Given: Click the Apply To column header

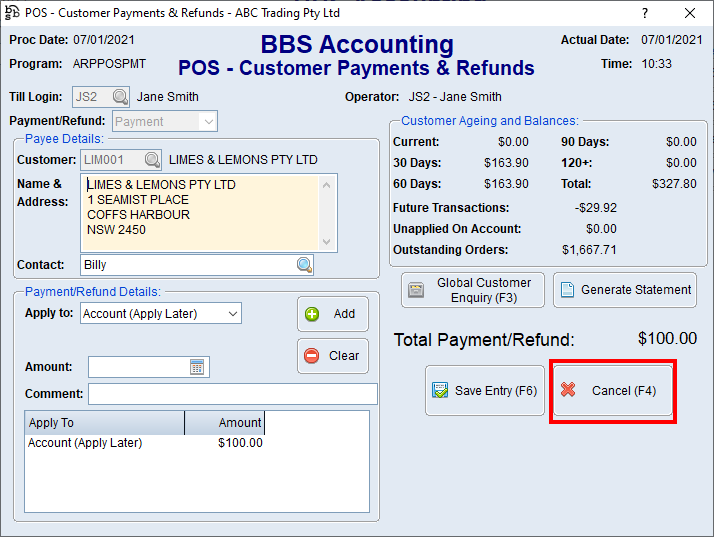Looking at the screenshot, I should pyautogui.click(x=104, y=423).
